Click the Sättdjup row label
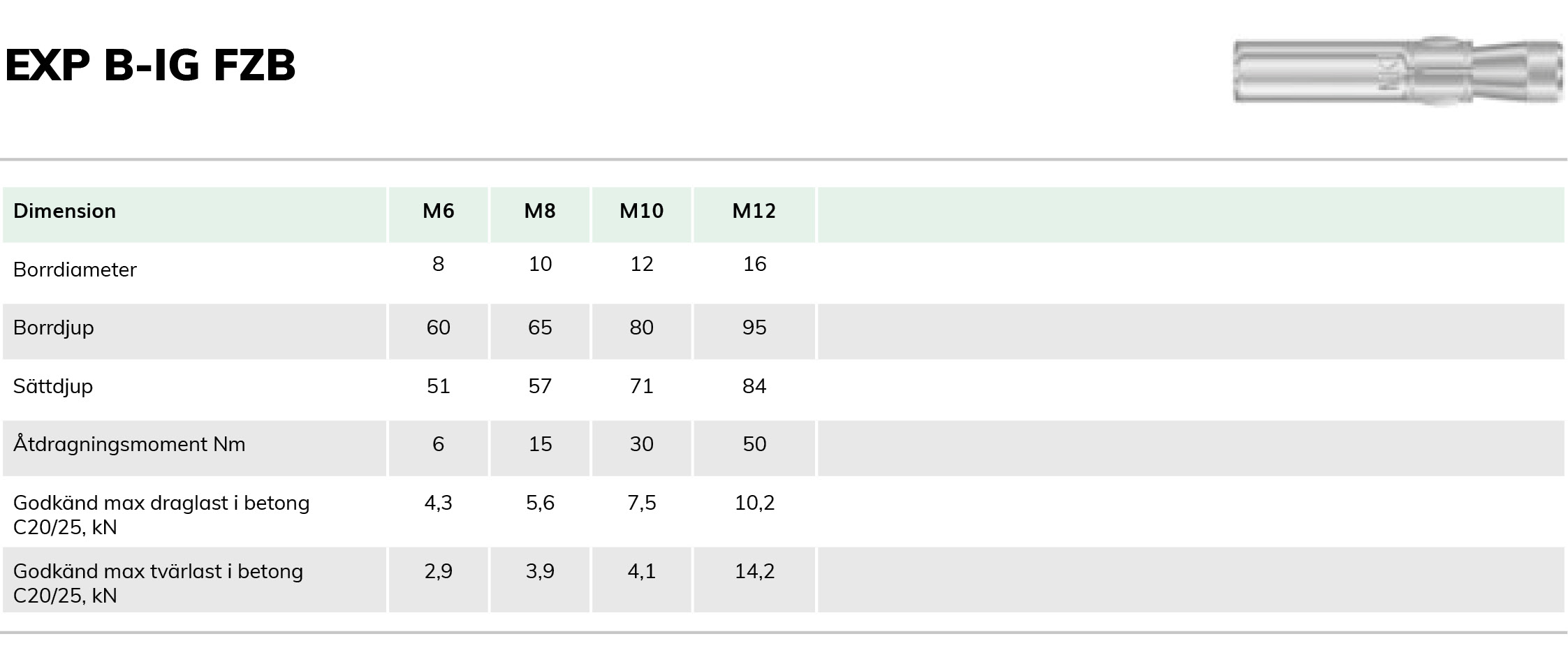This screenshot has width=1568, height=648. (x=53, y=386)
